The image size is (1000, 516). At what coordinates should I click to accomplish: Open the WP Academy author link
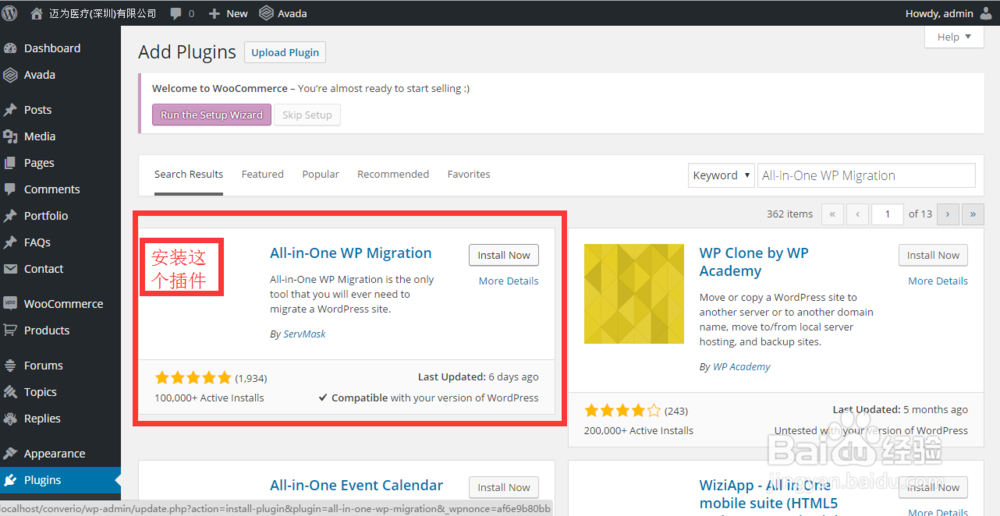(x=741, y=367)
